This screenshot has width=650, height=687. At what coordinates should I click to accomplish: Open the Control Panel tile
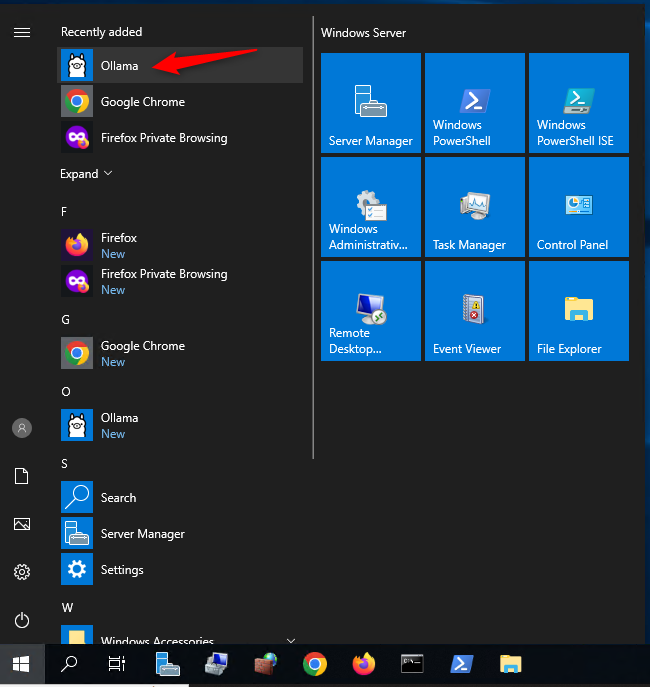pos(579,207)
